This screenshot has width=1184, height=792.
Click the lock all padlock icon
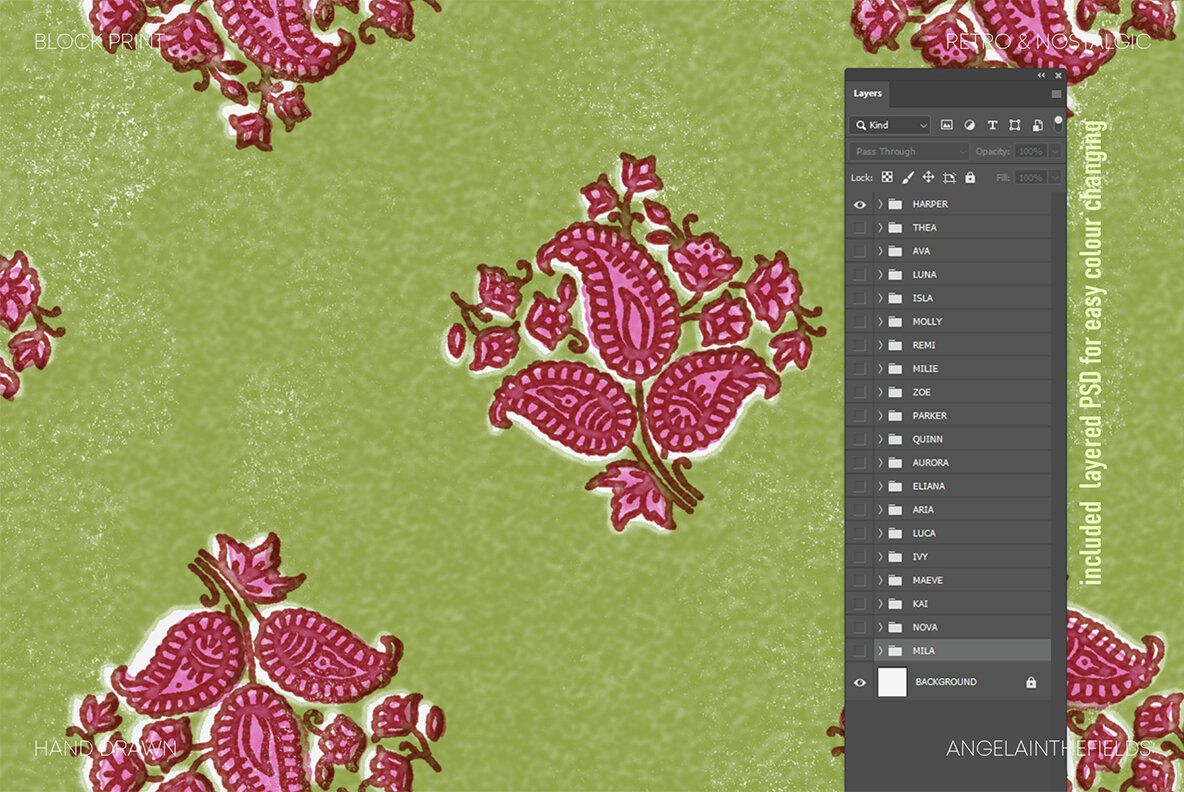click(x=970, y=177)
